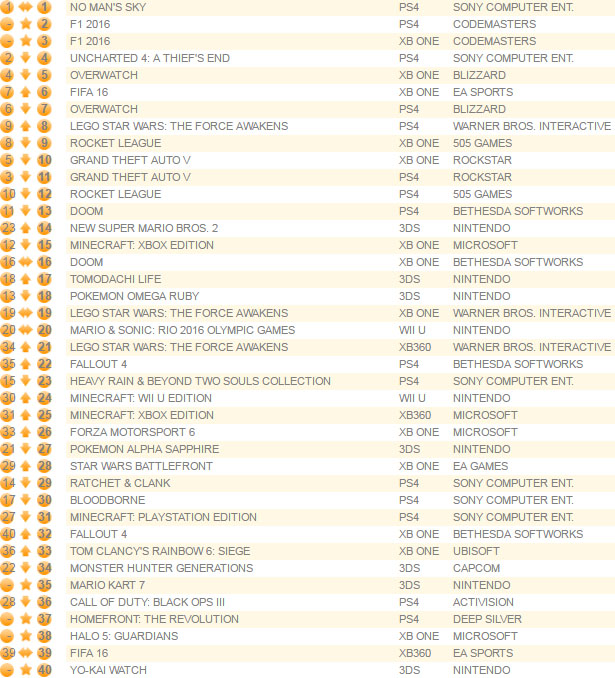615x678 pixels.
Task: Select the OVERWATCH title in the XB ONE row
Action: pyautogui.click(x=104, y=75)
